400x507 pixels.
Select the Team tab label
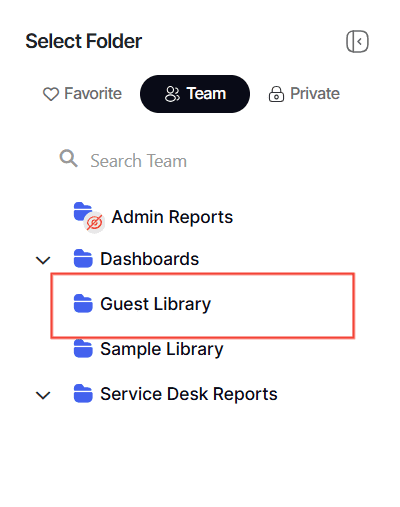tap(206, 94)
